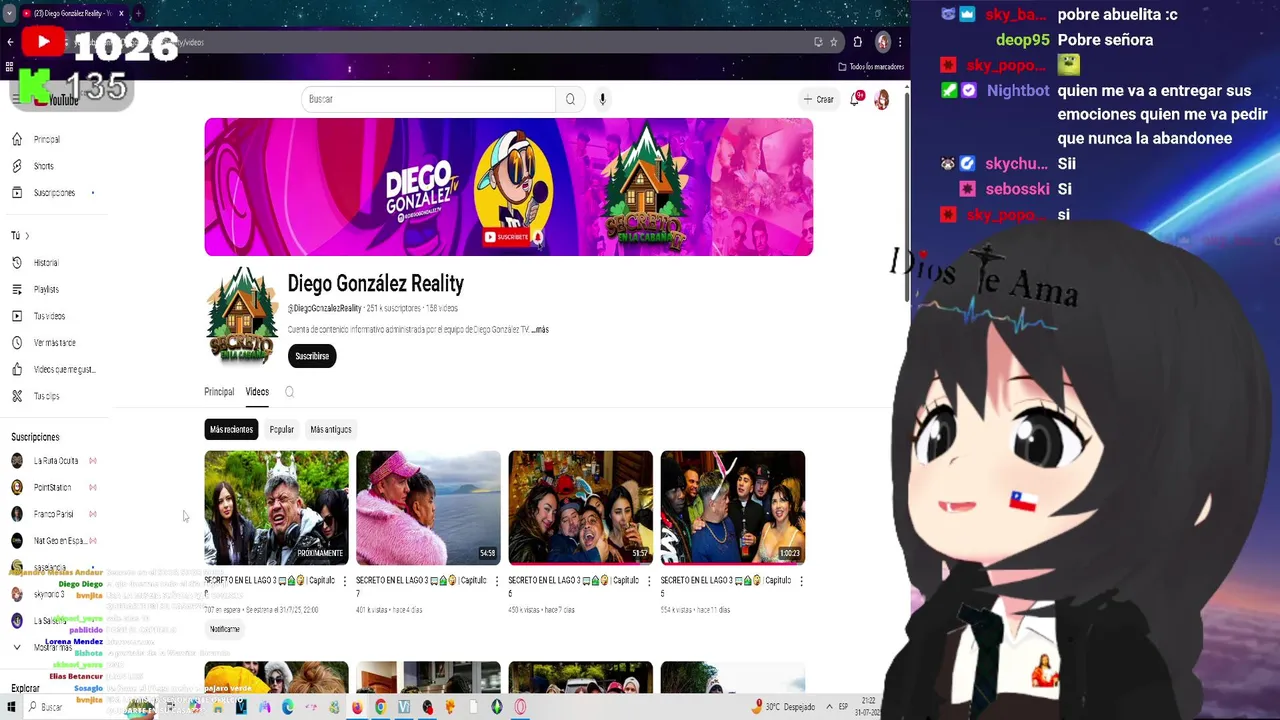Open a new browser tab

(138, 13)
